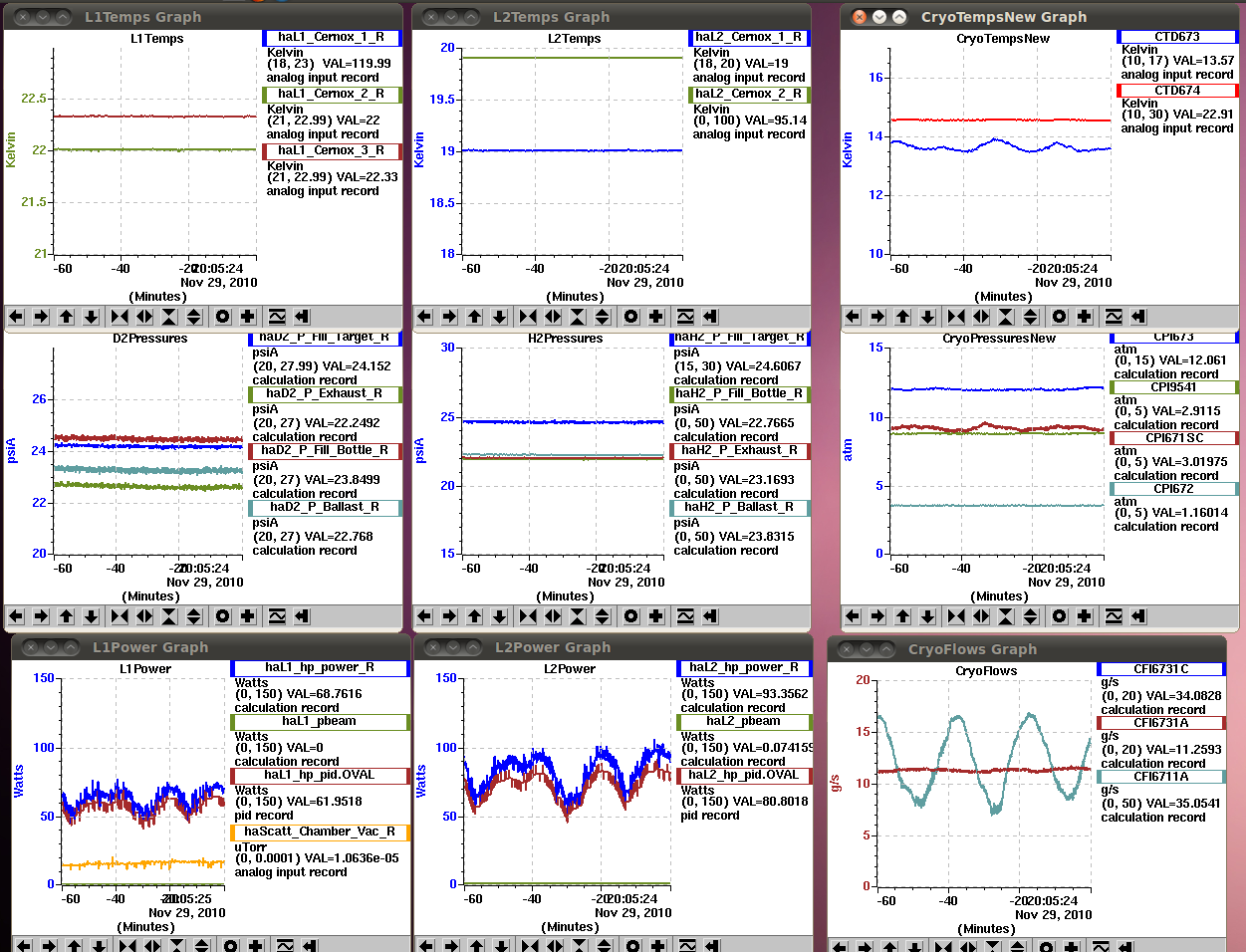Click the horizontal compress bowtie icon in L2Temps
Screen dimensions: 1246x952
click(x=528, y=317)
